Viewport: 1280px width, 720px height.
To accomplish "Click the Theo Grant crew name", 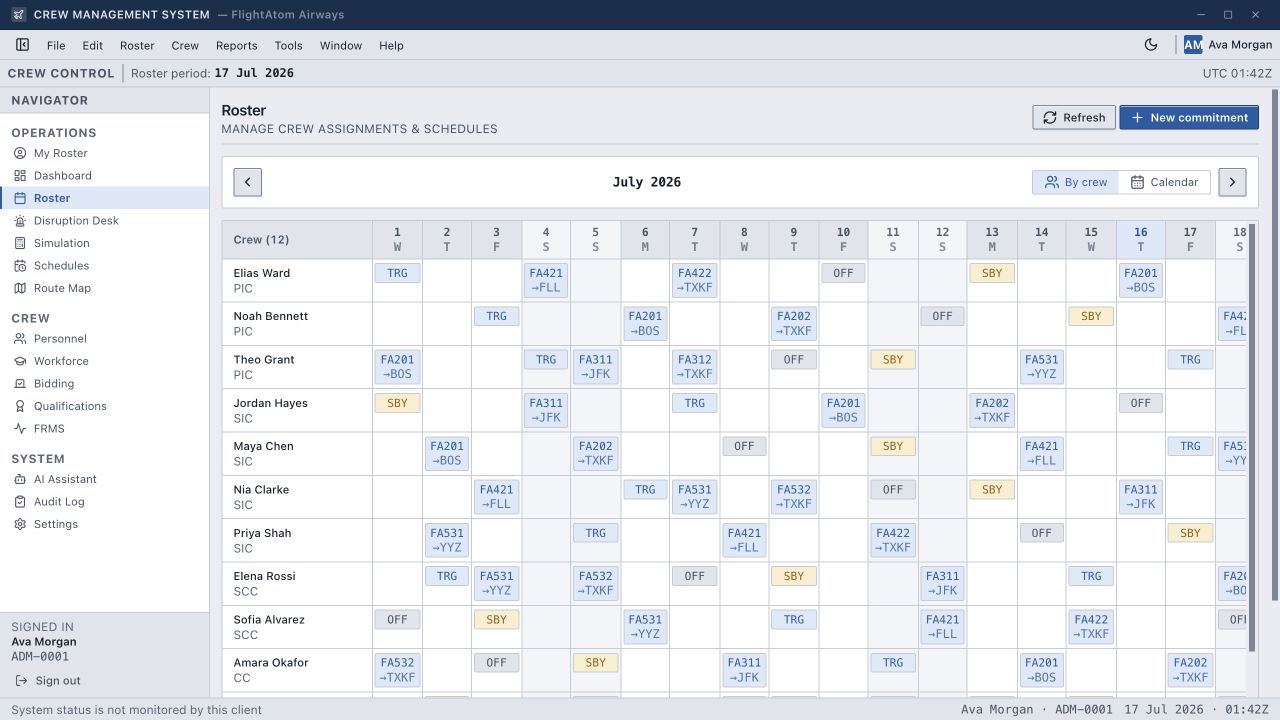I will point(264,360).
